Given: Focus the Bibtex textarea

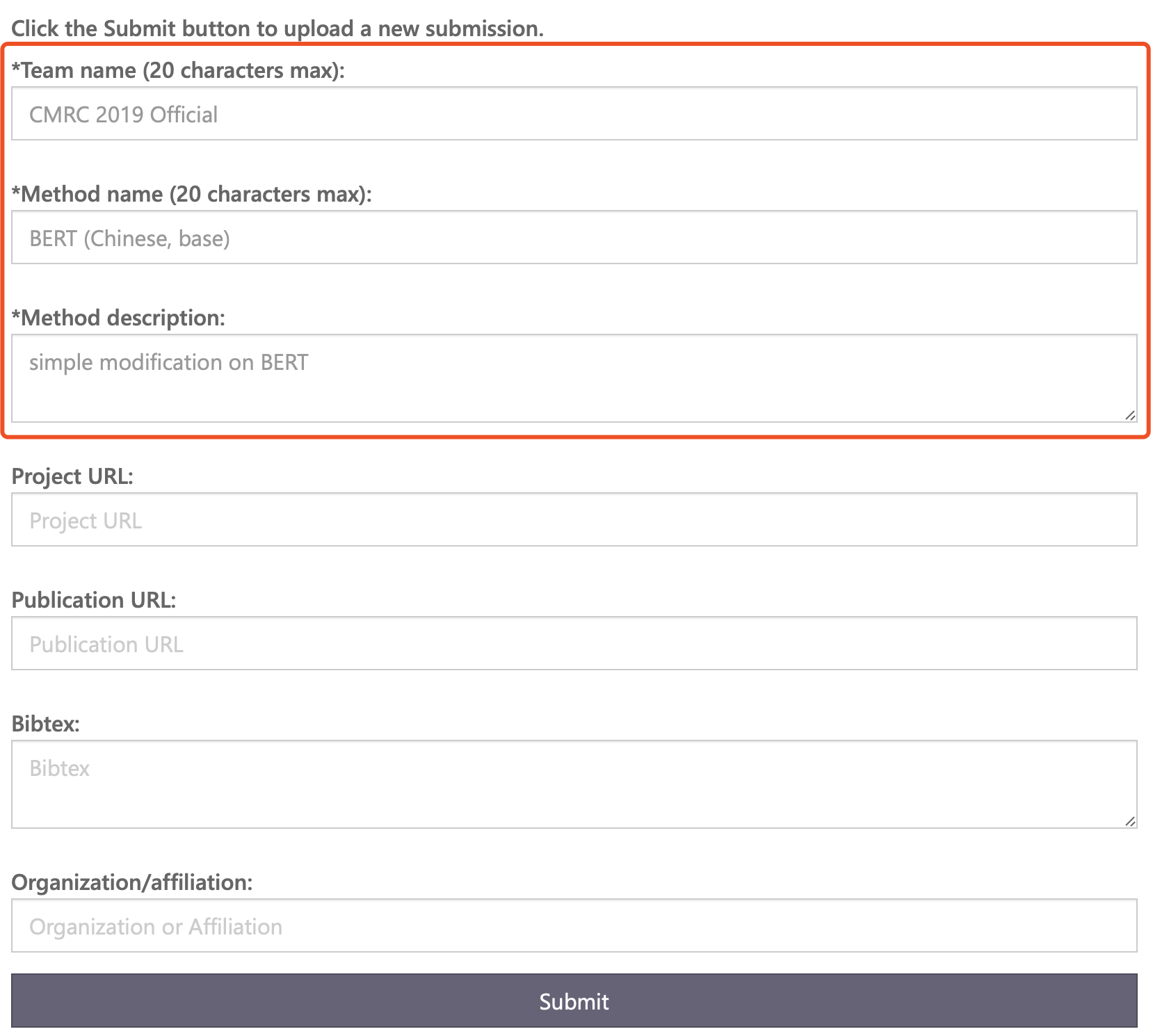Looking at the screenshot, I should click(x=574, y=784).
